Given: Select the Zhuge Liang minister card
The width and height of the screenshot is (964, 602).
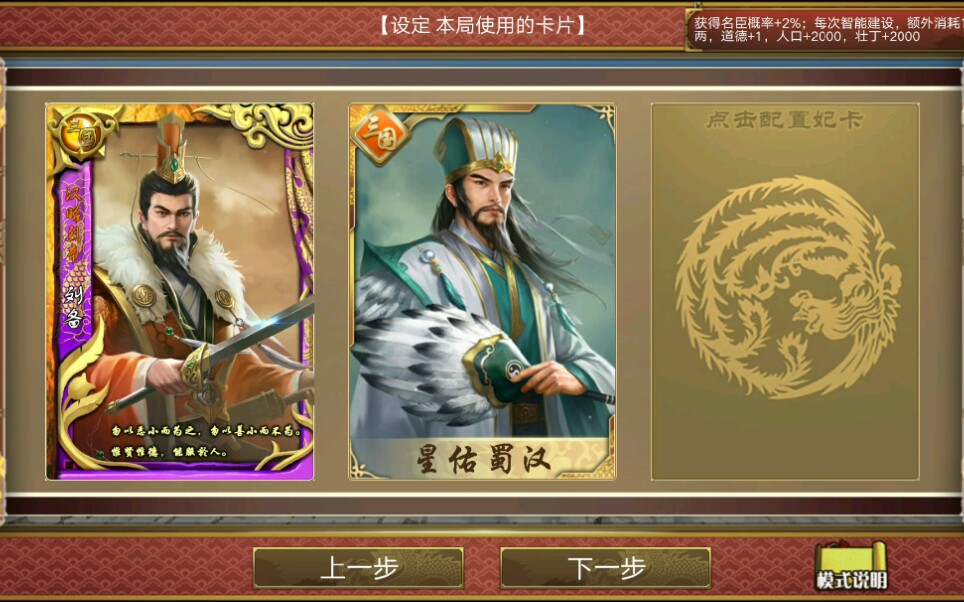Looking at the screenshot, I should coord(483,291).
